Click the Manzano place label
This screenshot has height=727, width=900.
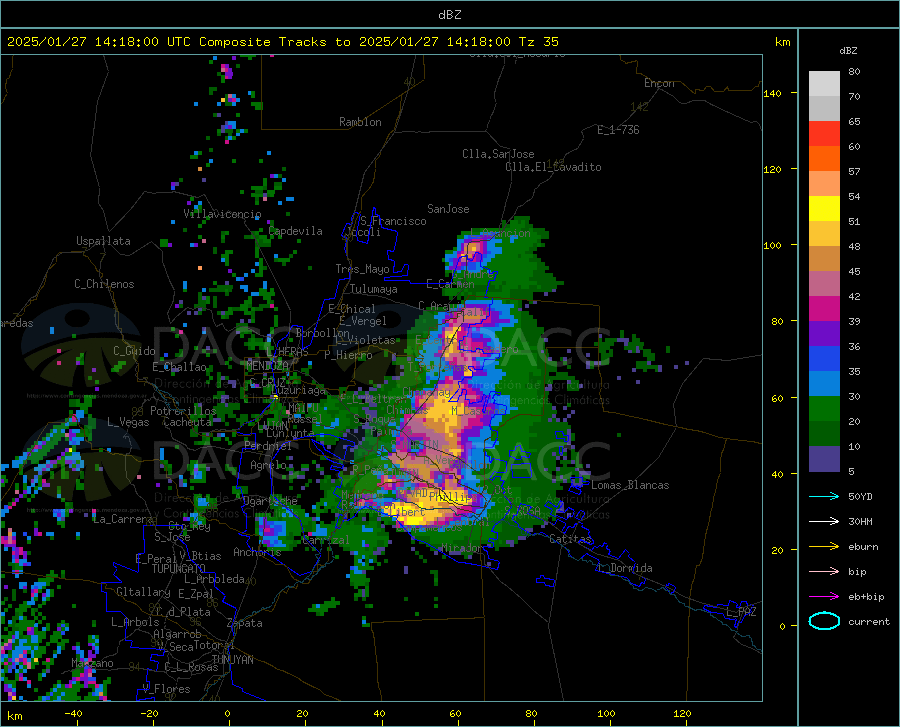[x=92, y=663]
